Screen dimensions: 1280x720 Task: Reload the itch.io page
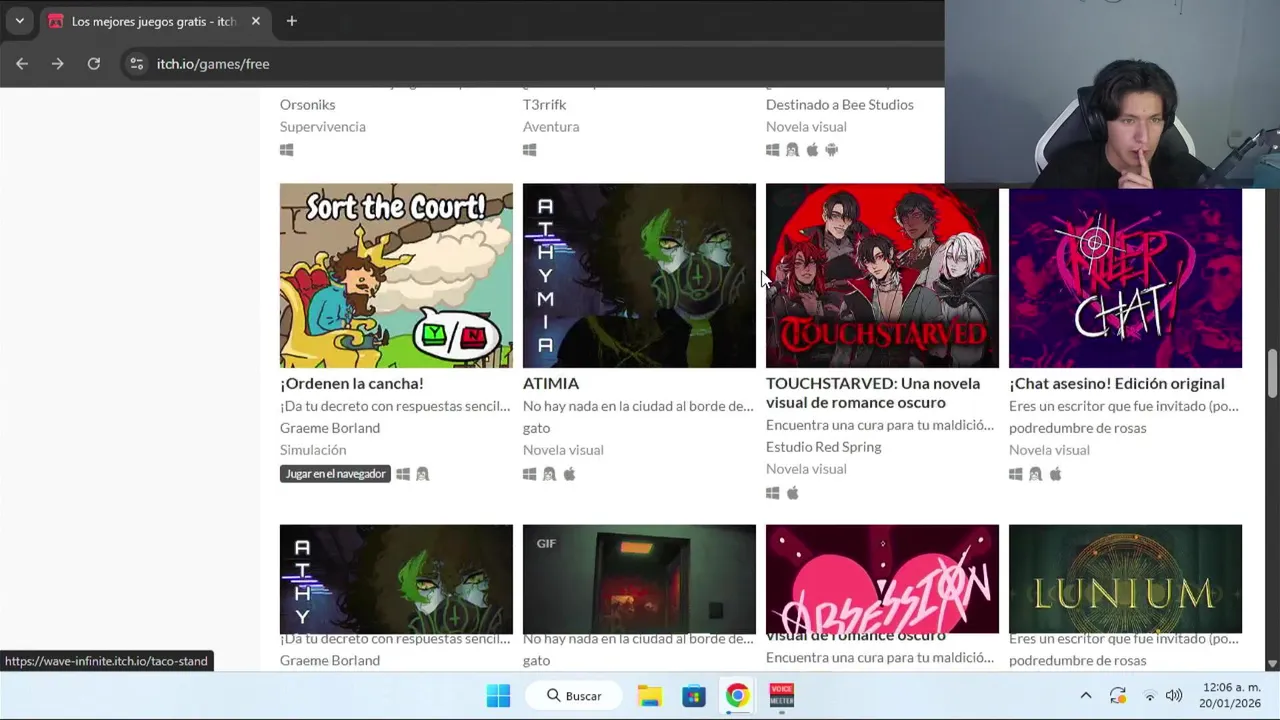pos(94,63)
